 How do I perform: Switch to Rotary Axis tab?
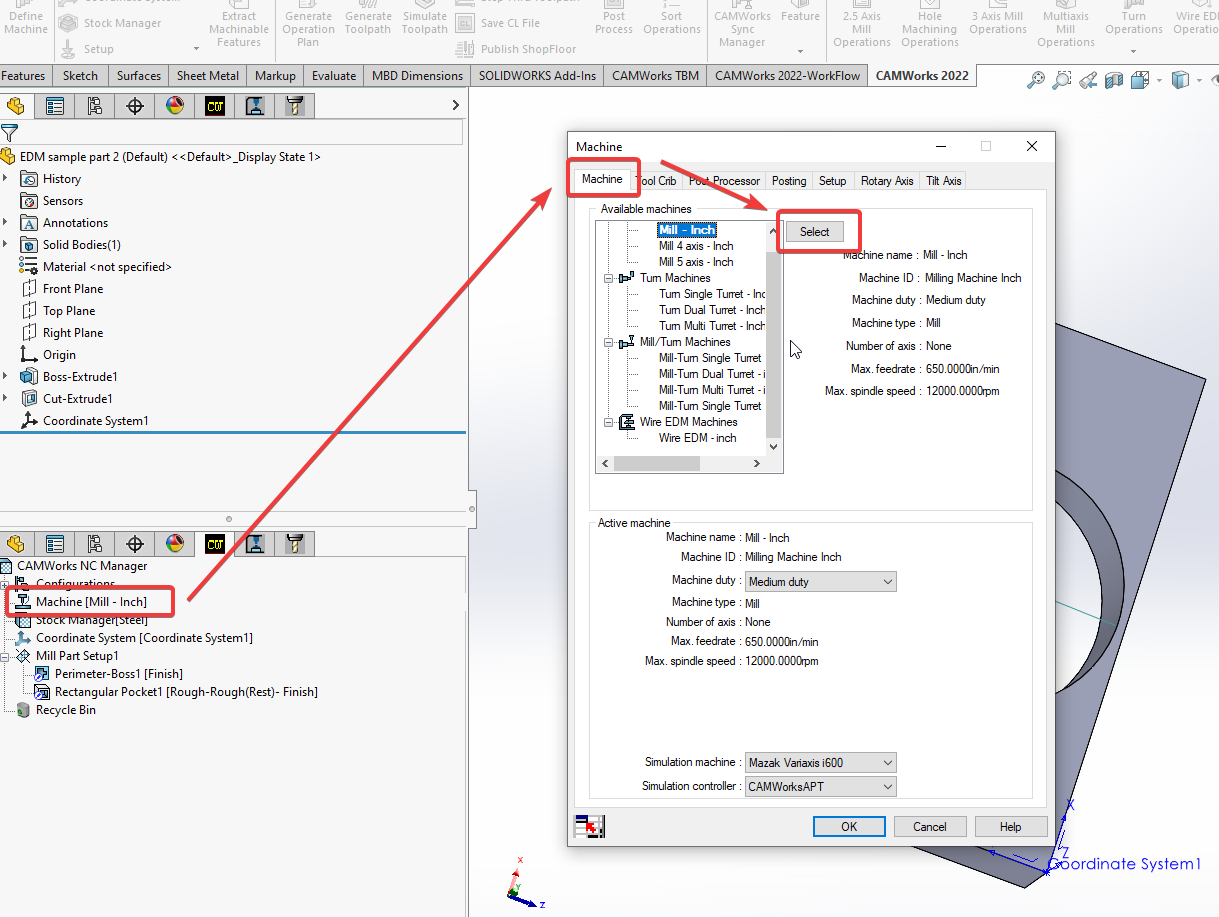887,181
